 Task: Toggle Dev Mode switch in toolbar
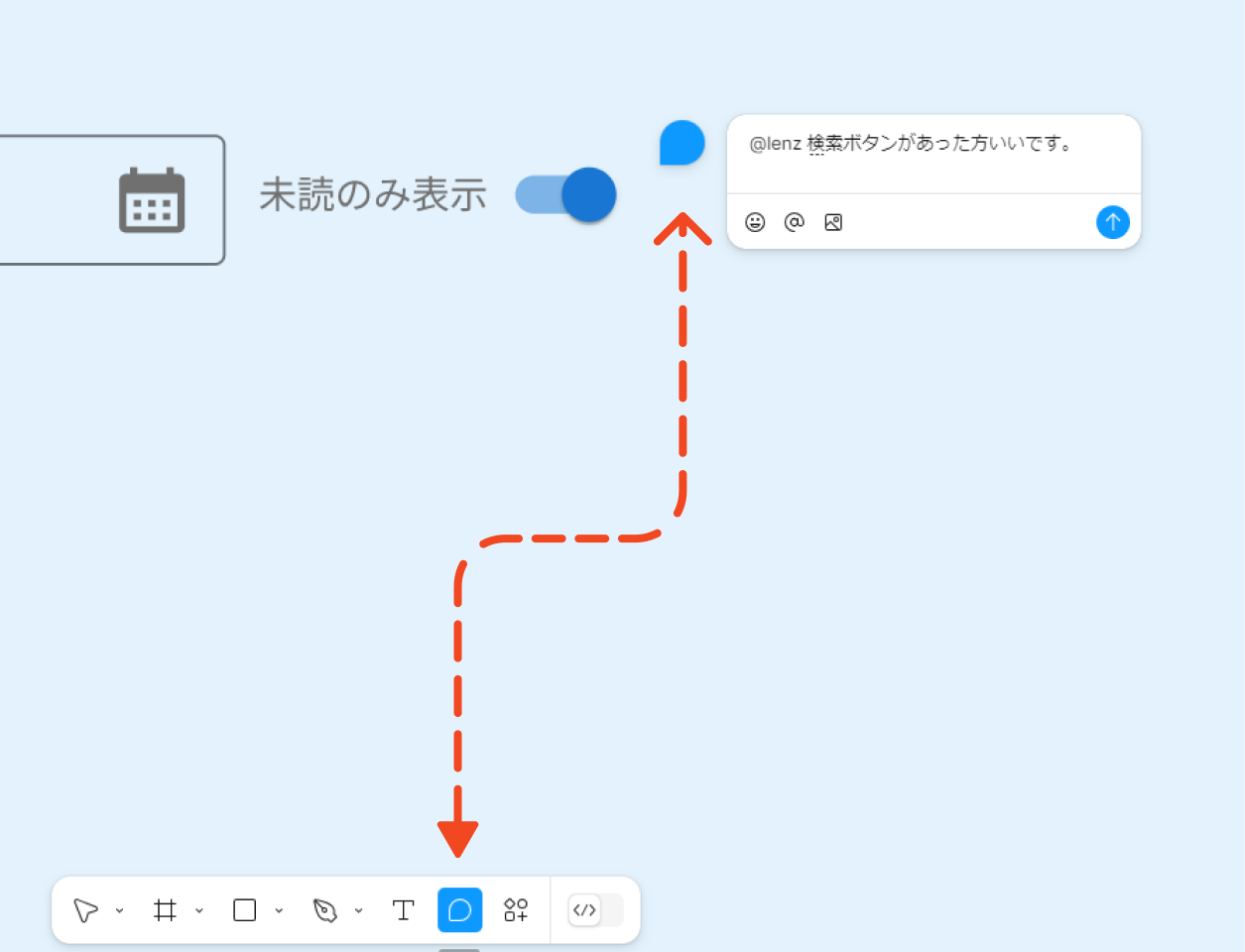pyautogui.click(x=595, y=910)
